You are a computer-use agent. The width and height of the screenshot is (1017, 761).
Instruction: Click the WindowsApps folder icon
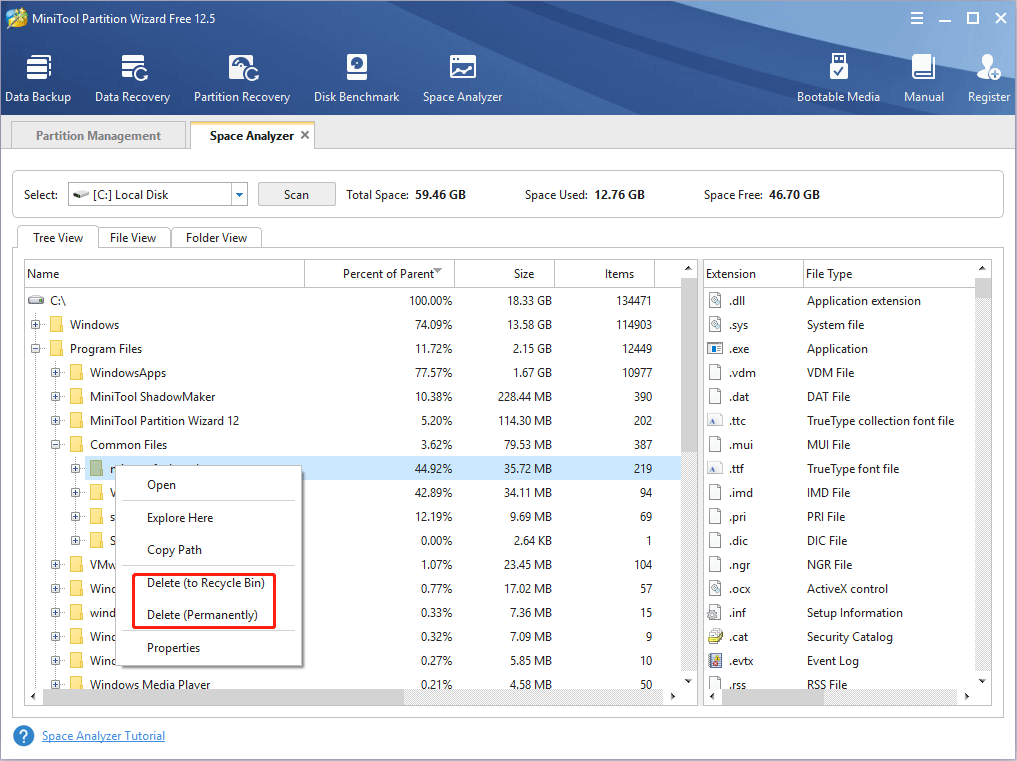click(77, 372)
